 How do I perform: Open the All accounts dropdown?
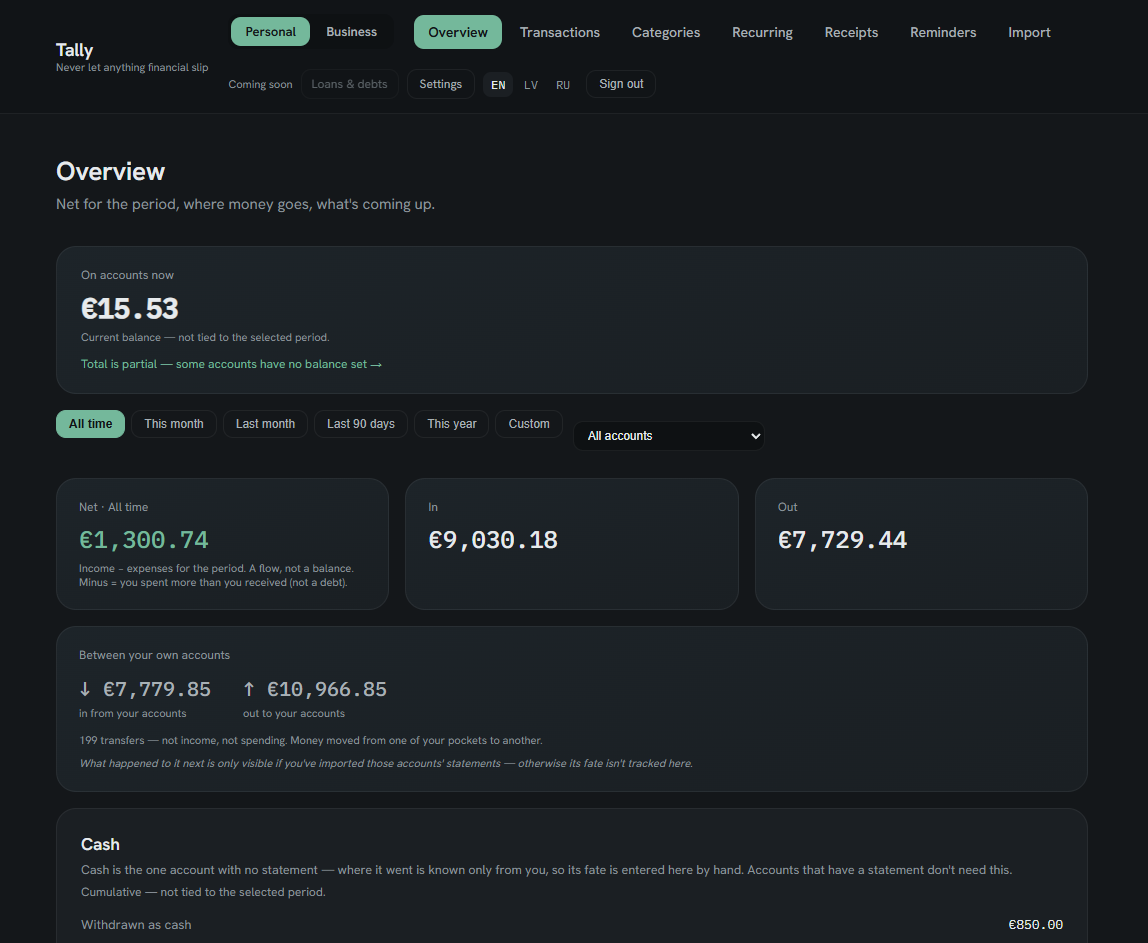(x=668, y=436)
